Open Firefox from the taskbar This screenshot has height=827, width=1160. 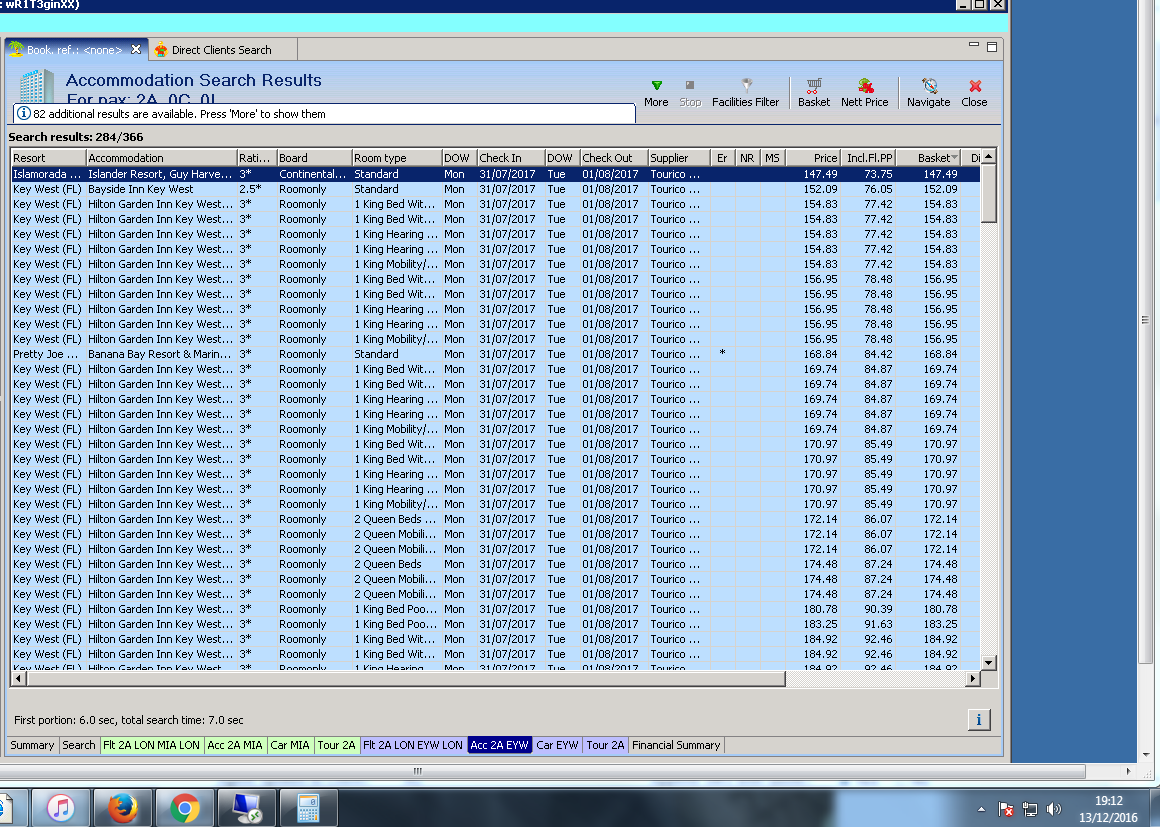point(122,808)
